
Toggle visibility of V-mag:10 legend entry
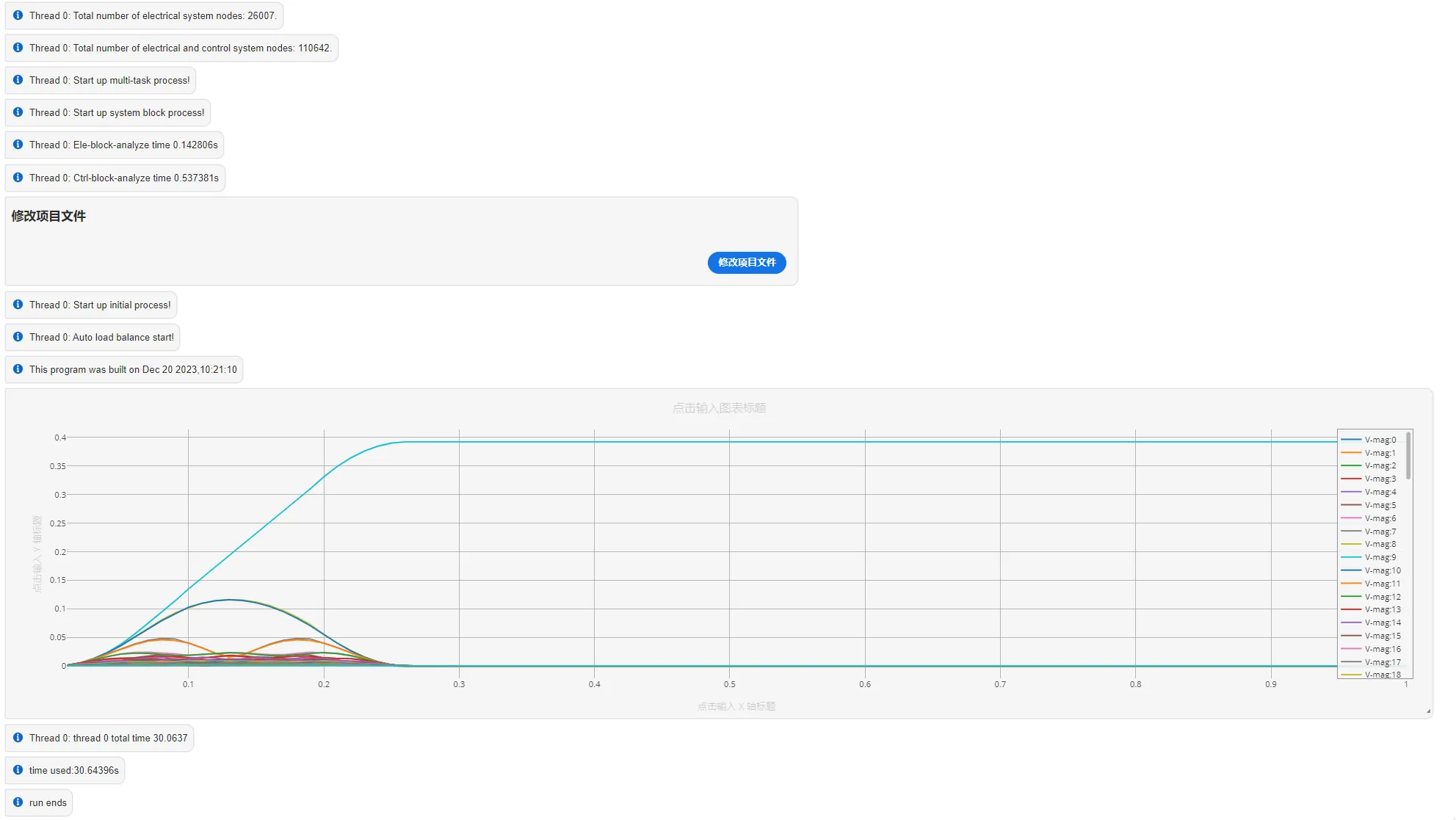tap(1376, 570)
